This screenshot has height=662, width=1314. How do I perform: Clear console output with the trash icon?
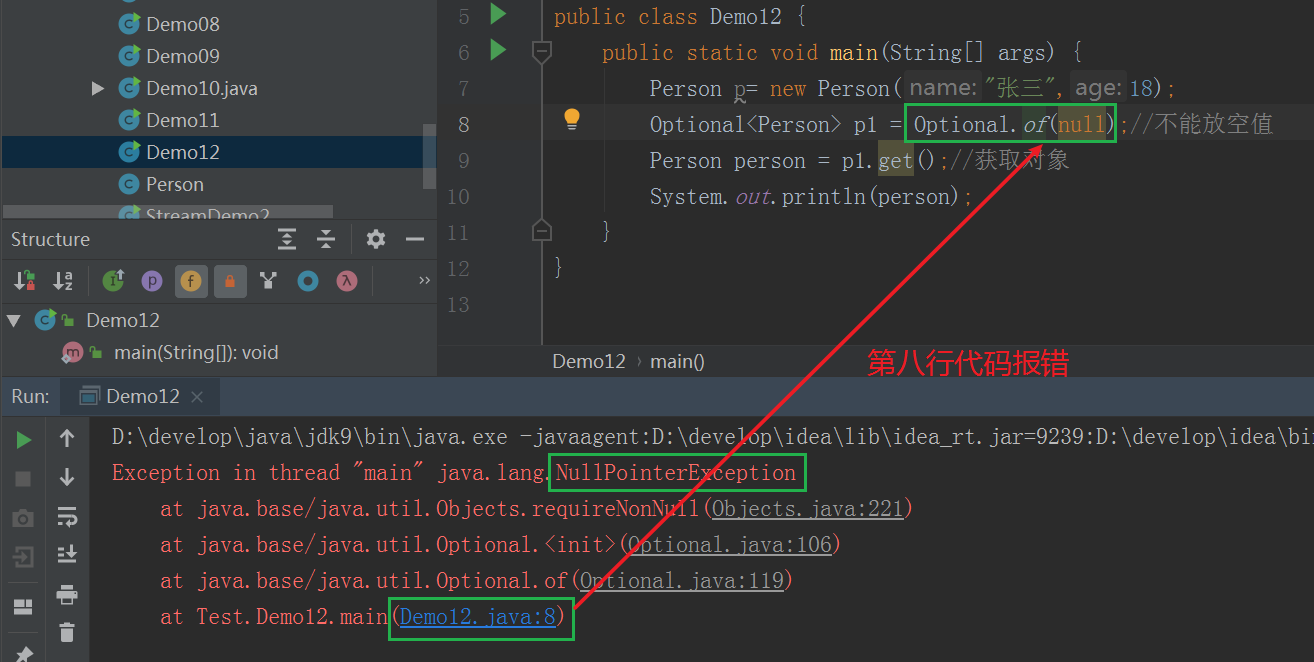click(68, 631)
